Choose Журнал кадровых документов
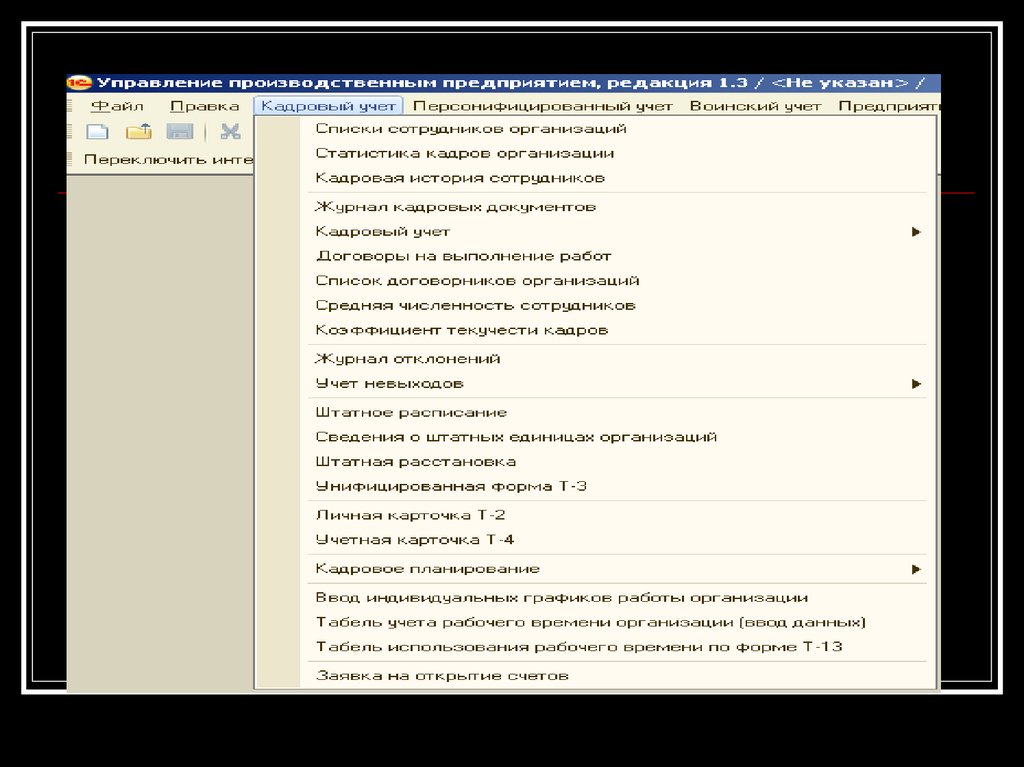This screenshot has width=1024, height=767. point(456,207)
